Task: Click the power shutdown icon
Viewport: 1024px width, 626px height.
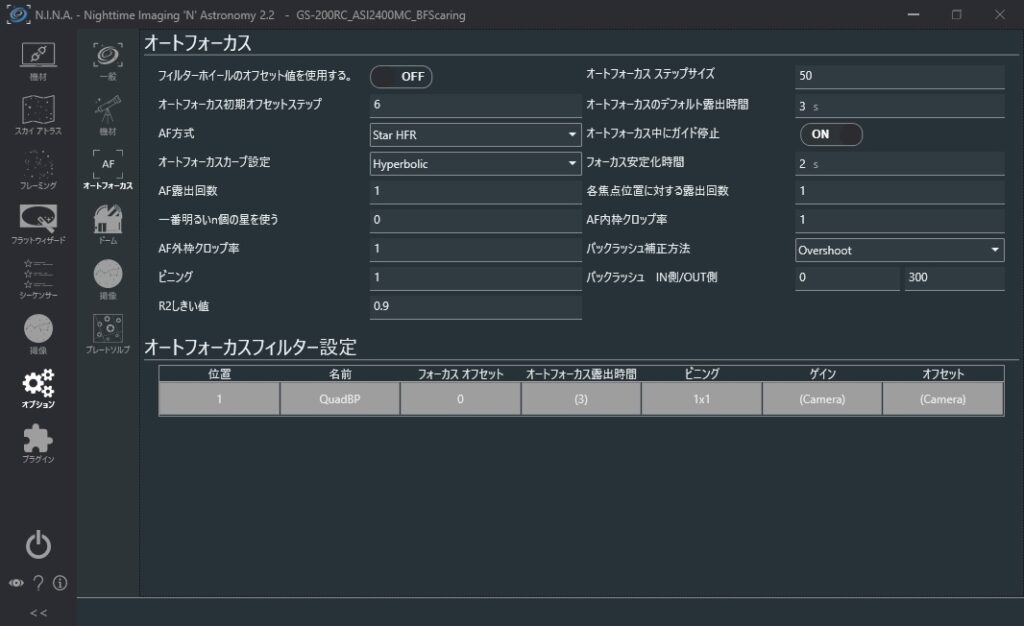Action: (x=38, y=544)
